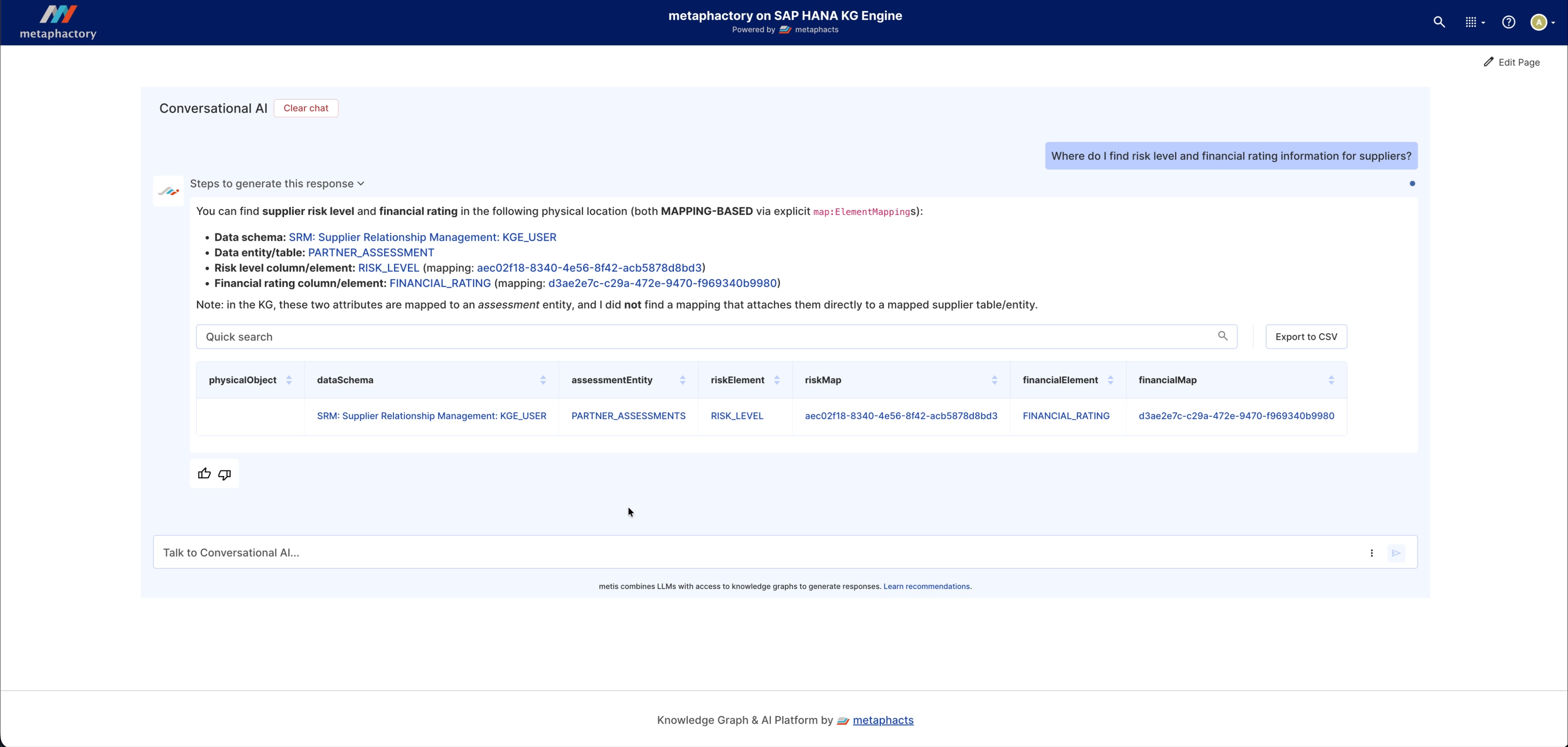Open financial mapping d3ae2e7c link in bullet list
1568x747 pixels.
click(x=662, y=283)
